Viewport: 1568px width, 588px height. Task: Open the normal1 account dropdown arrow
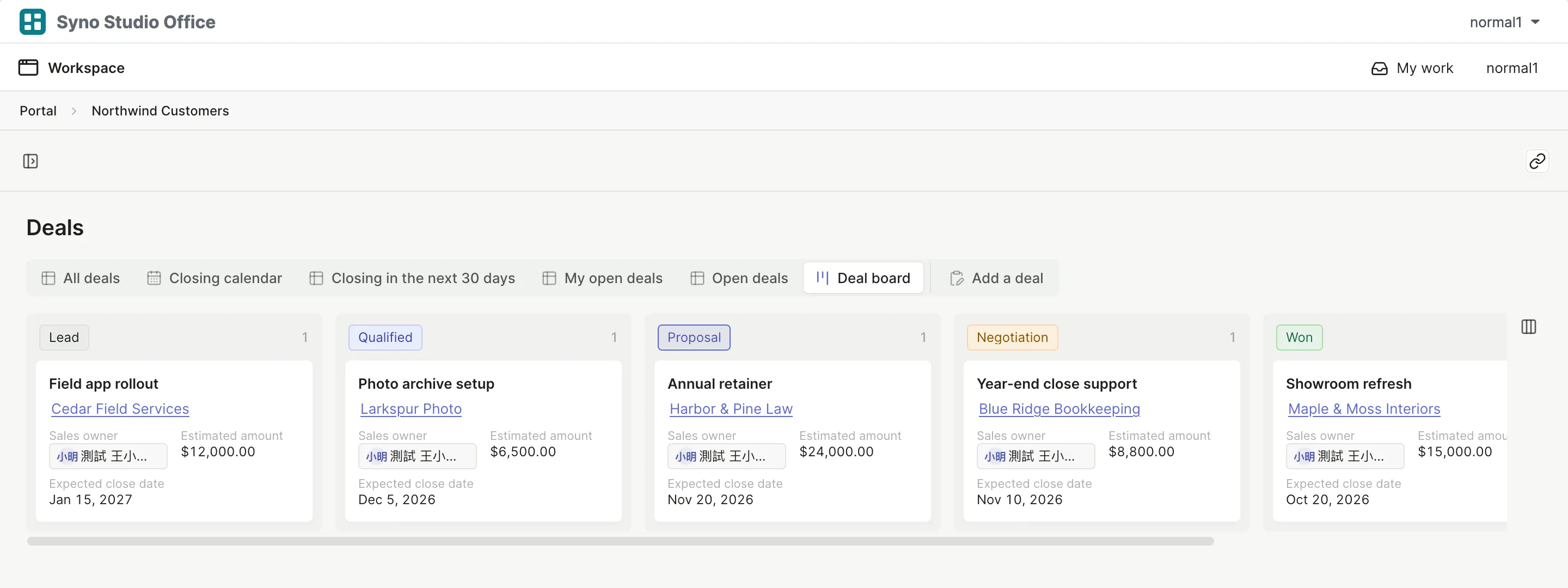click(1535, 22)
